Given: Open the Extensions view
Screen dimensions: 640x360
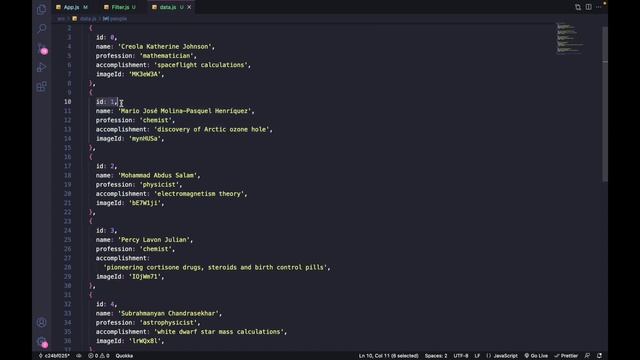Looking at the screenshot, I should coord(42,87).
